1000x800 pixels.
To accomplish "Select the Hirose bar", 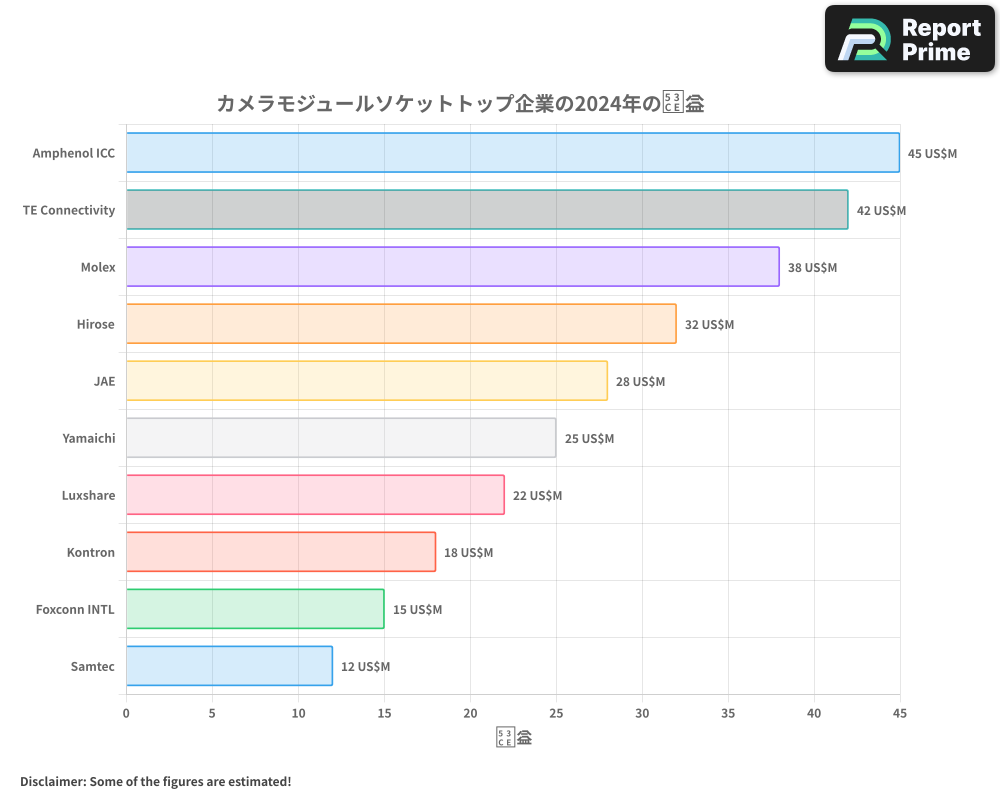I will (400, 324).
